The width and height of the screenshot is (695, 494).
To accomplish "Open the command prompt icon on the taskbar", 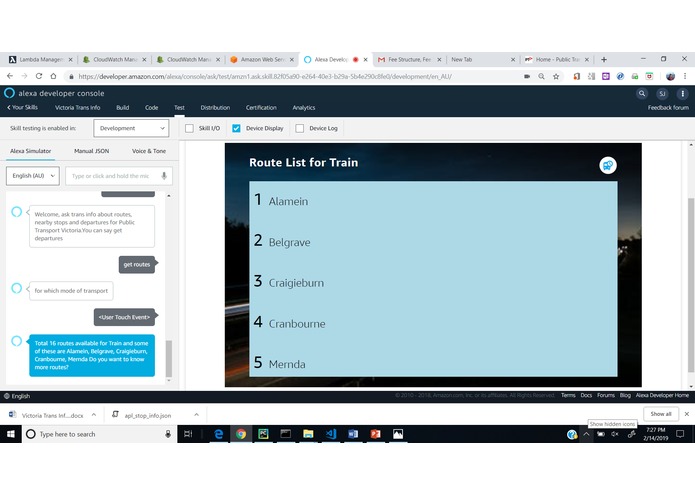I will (x=286, y=434).
